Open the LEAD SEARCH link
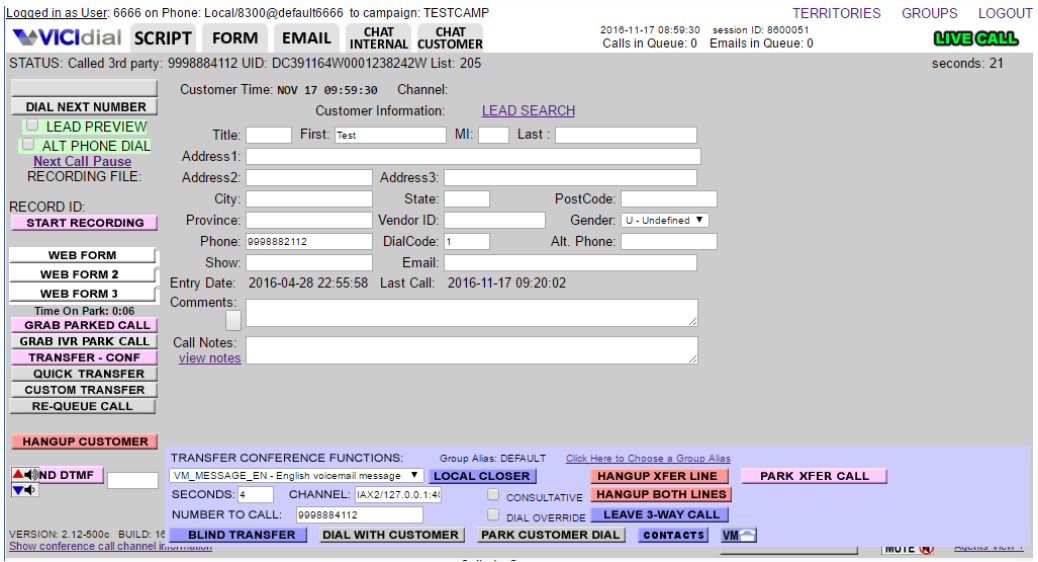Screen dimensions: 1038x562 528,111
